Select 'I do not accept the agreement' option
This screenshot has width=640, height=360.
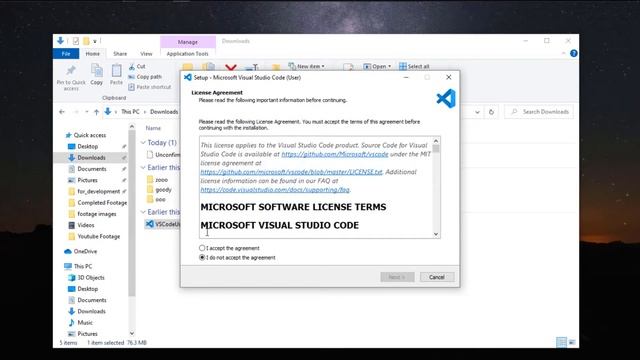coord(202,258)
